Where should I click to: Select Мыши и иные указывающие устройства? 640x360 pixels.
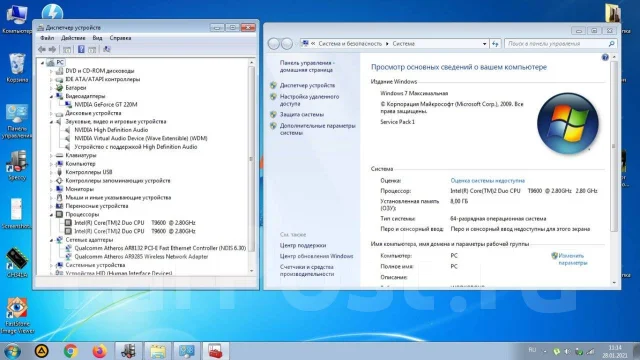coord(118,198)
